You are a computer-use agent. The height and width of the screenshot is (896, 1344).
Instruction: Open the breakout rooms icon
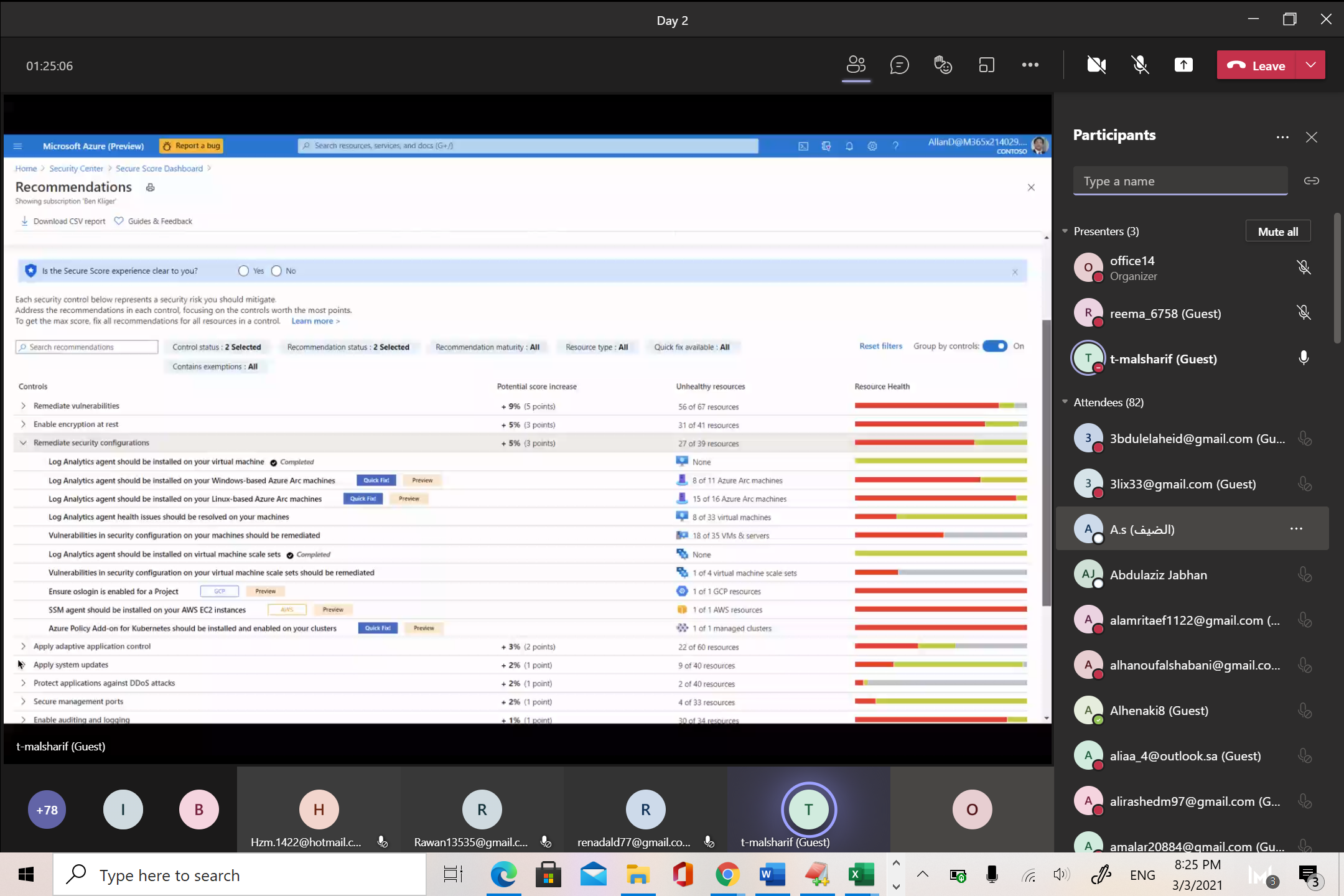pos(986,65)
